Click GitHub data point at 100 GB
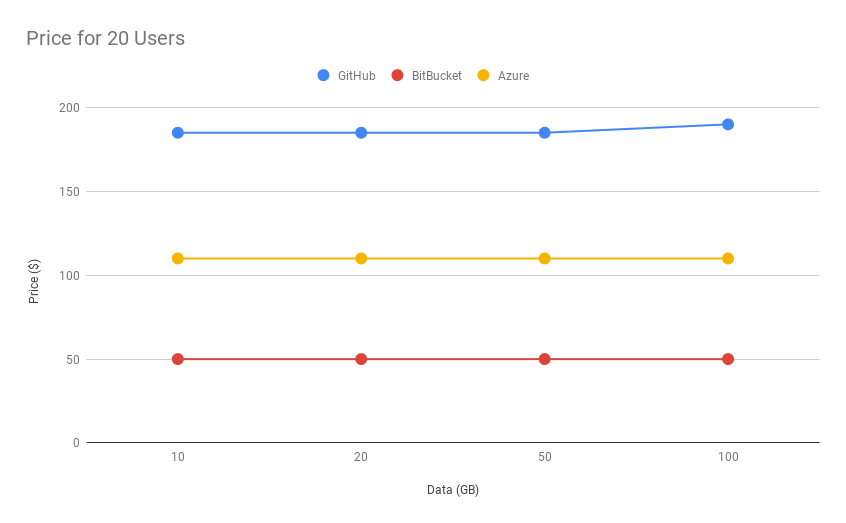This screenshot has width=846, height=523. [728, 124]
